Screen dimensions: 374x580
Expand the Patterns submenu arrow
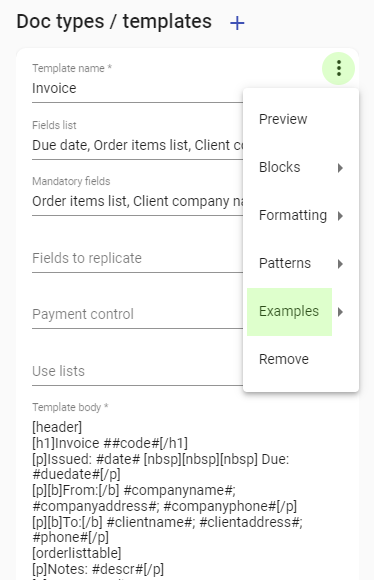click(x=340, y=264)
